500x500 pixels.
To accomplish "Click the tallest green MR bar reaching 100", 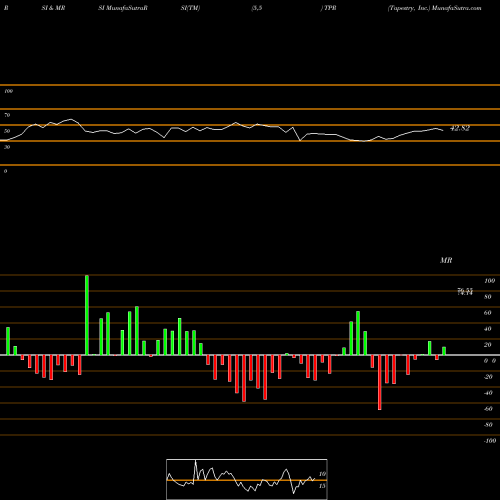I will pos(87,315).
